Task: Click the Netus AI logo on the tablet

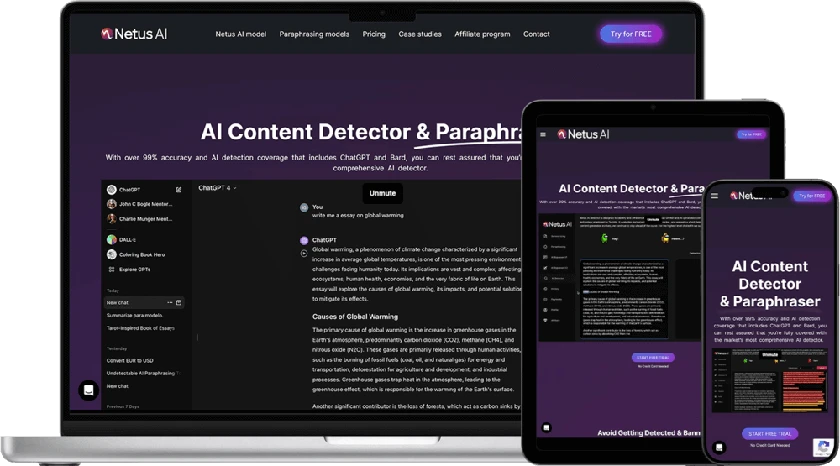Action: coord(583,134)
